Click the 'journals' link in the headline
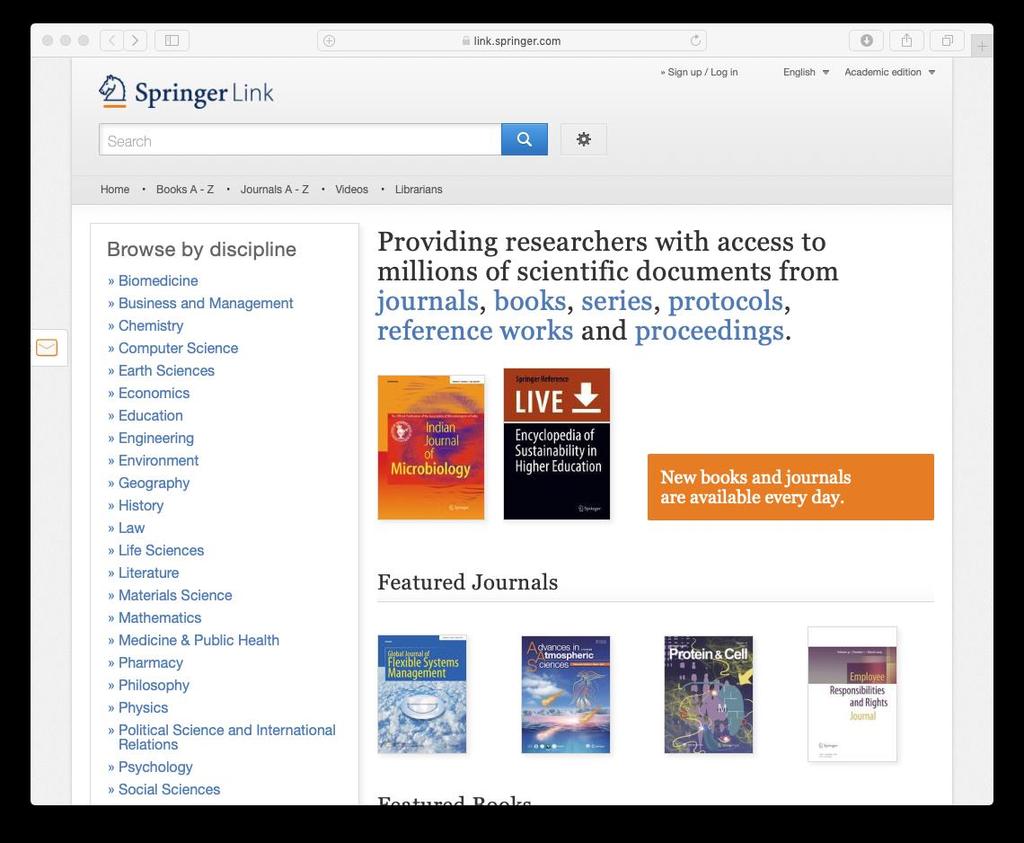 coord(428,302)
